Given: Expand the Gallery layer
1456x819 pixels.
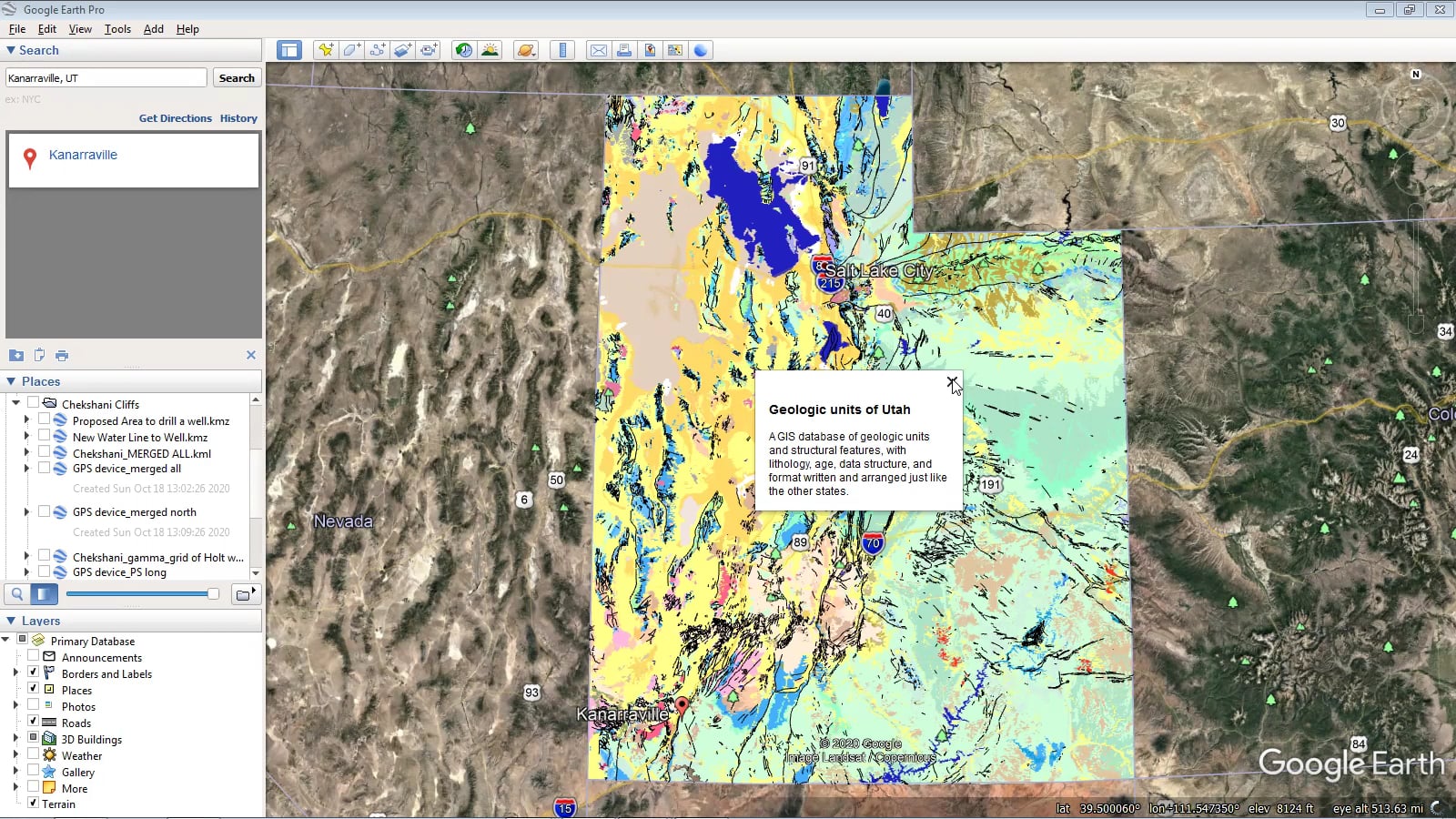Looking at the screenshot, I should point(15,771).
